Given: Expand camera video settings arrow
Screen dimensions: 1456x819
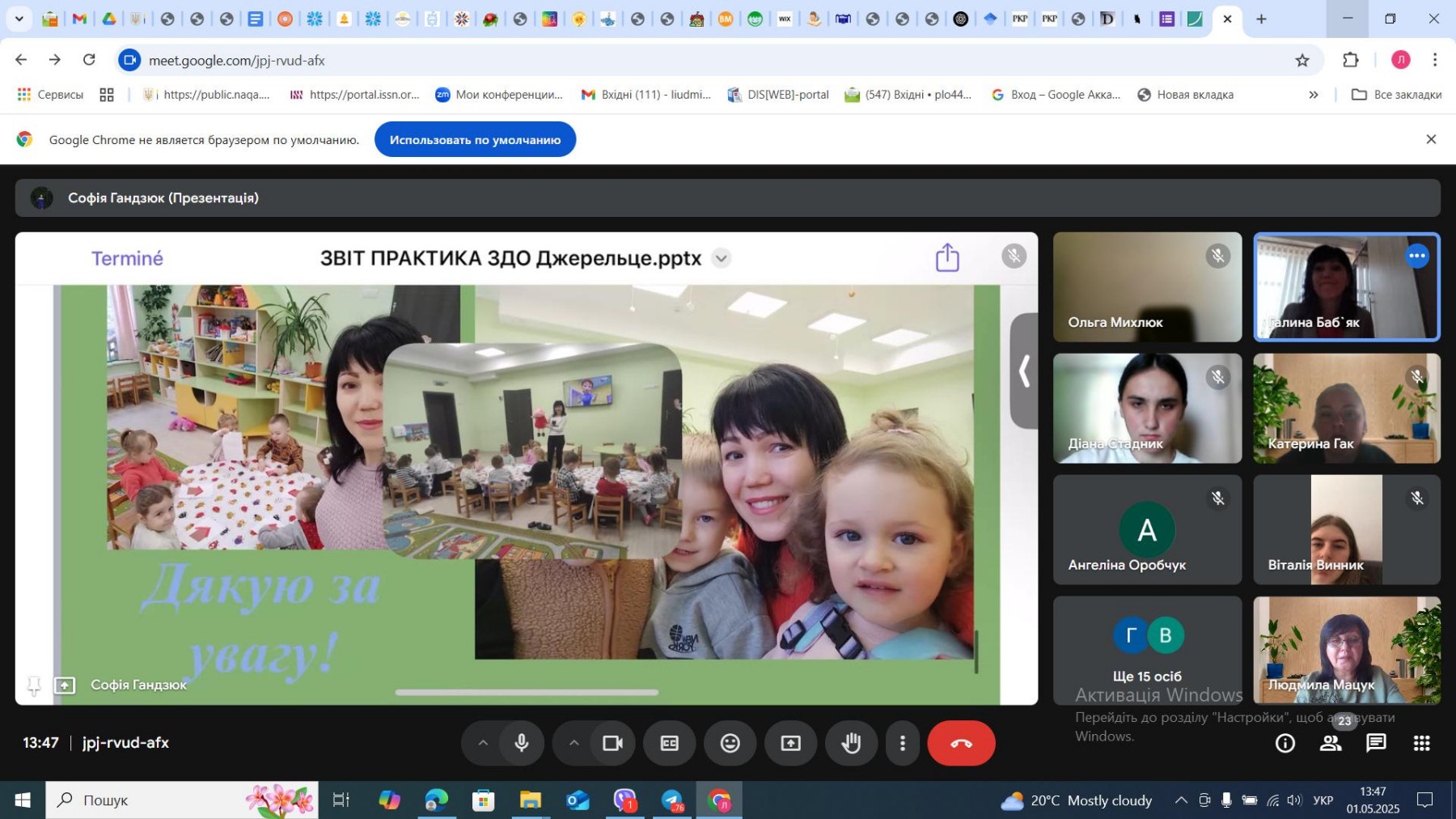Looking at the screenshot, I should [574, 743].
